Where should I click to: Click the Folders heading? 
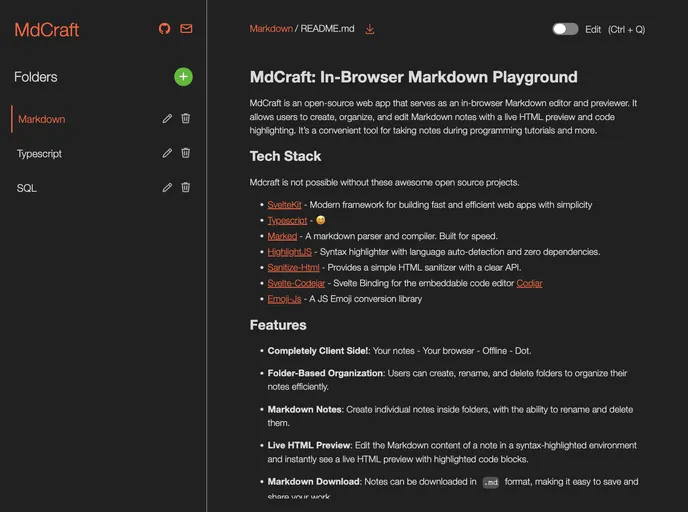click(36, 77)
